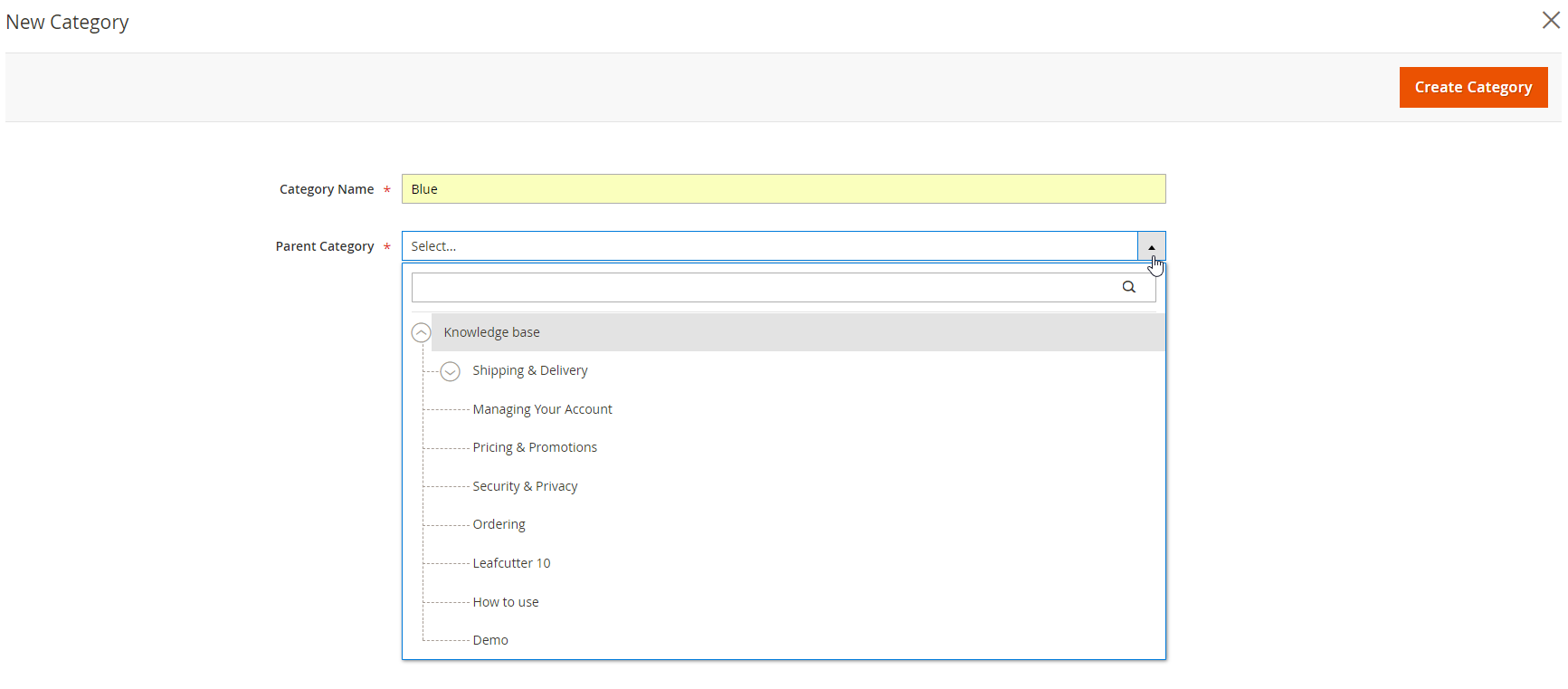Choose the Ordering category
Image resolution: width=1568 pixels, height=689 pixels.
(x=499, y=524)
